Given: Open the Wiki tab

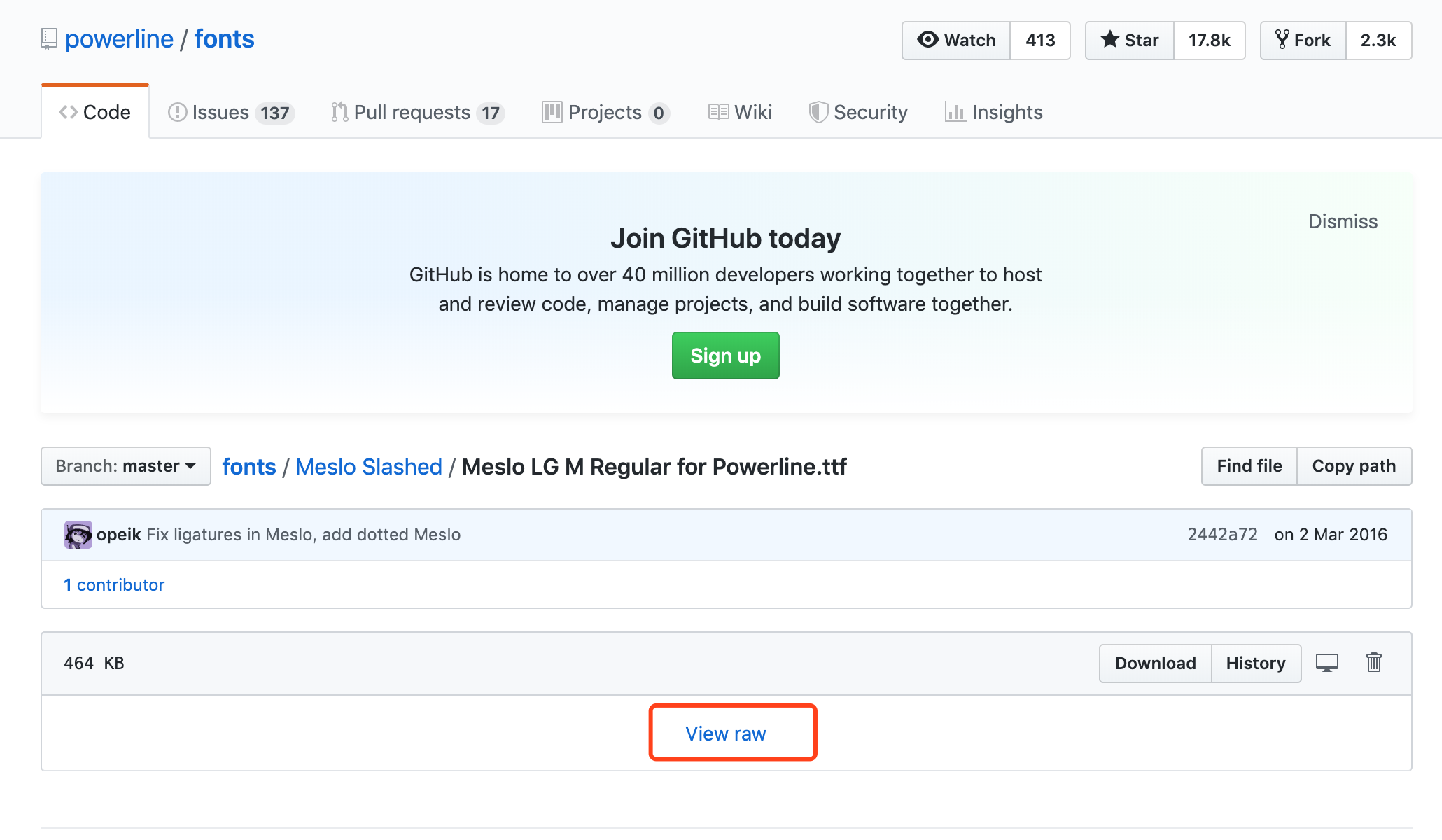Looking at the screenshot, I should coord(741,112).
